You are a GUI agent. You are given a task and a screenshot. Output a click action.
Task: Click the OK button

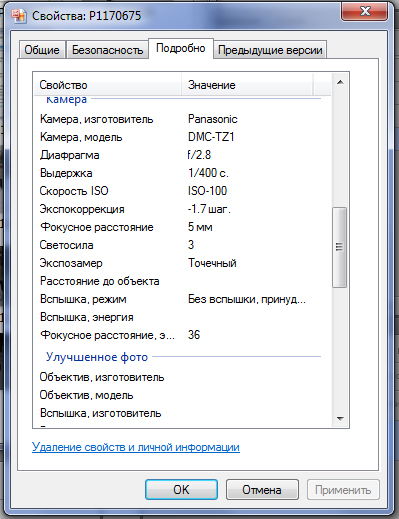point(181,490)
